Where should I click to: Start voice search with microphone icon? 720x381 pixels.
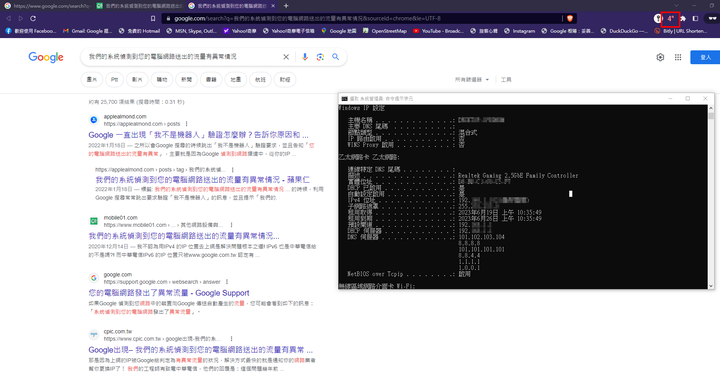tap(305, 57)
